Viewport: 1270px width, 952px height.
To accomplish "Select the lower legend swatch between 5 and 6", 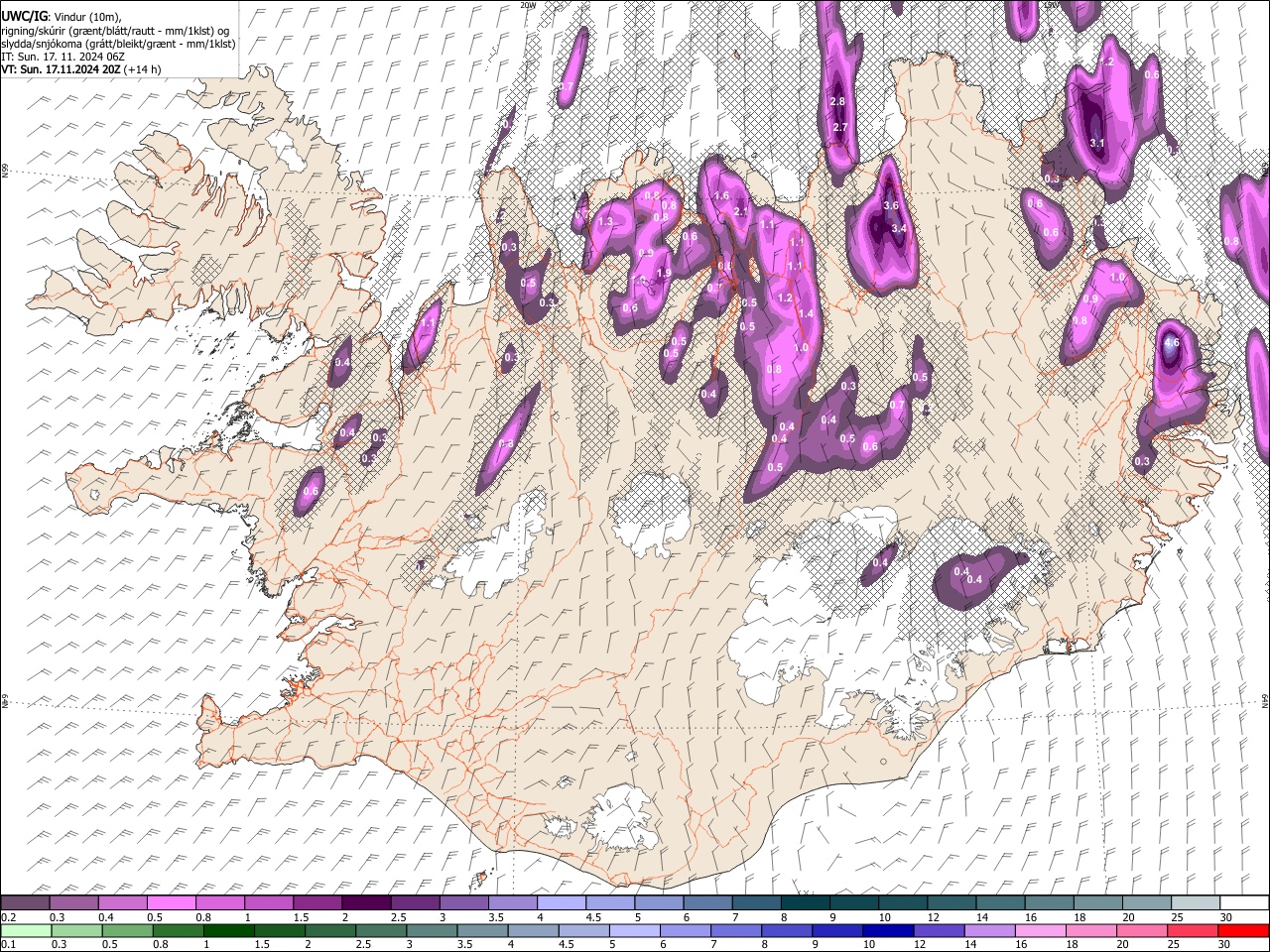I will pos(635,930).
